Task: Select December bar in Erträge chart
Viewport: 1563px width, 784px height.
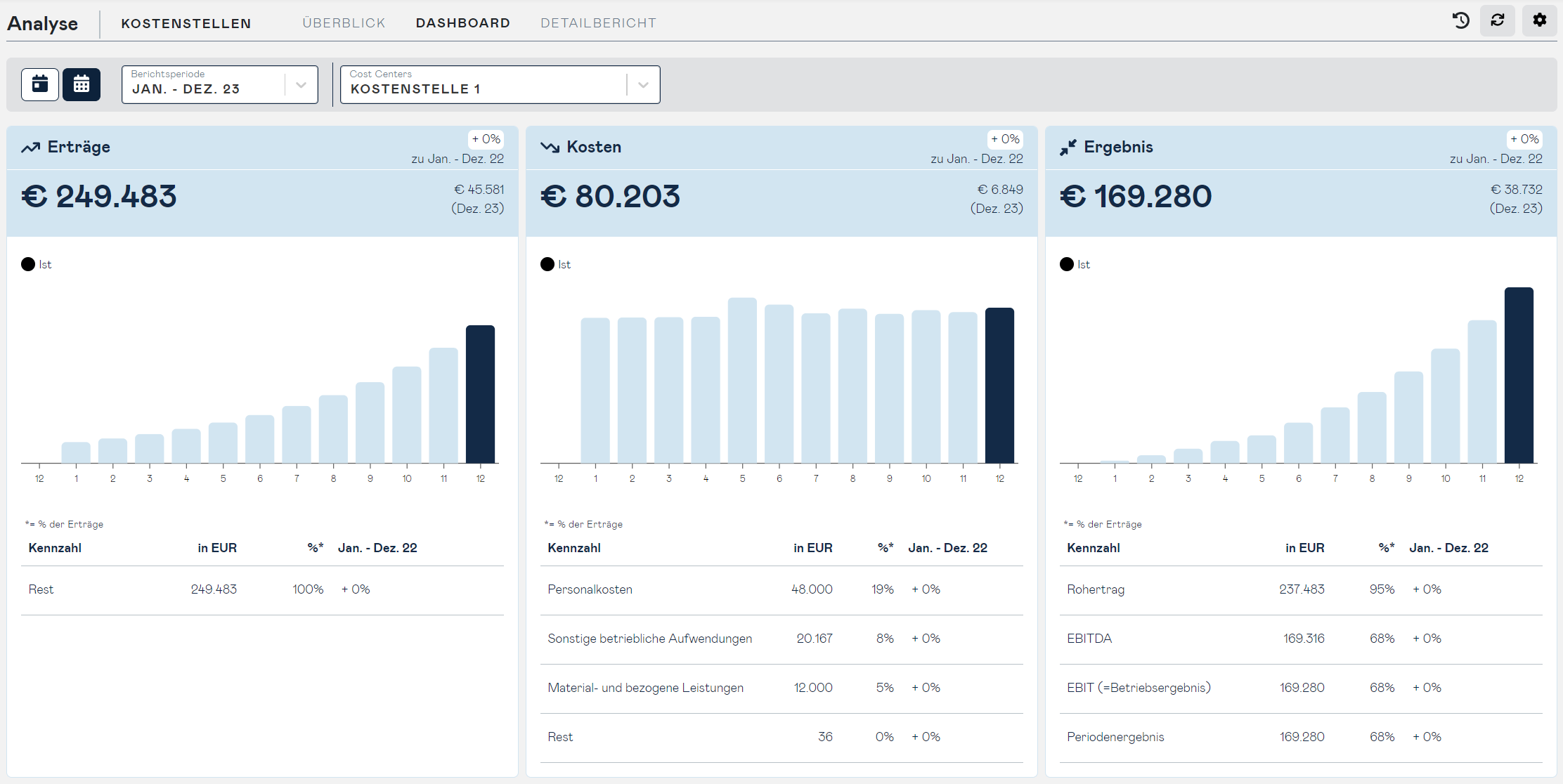Action: (x=481, y=394)
